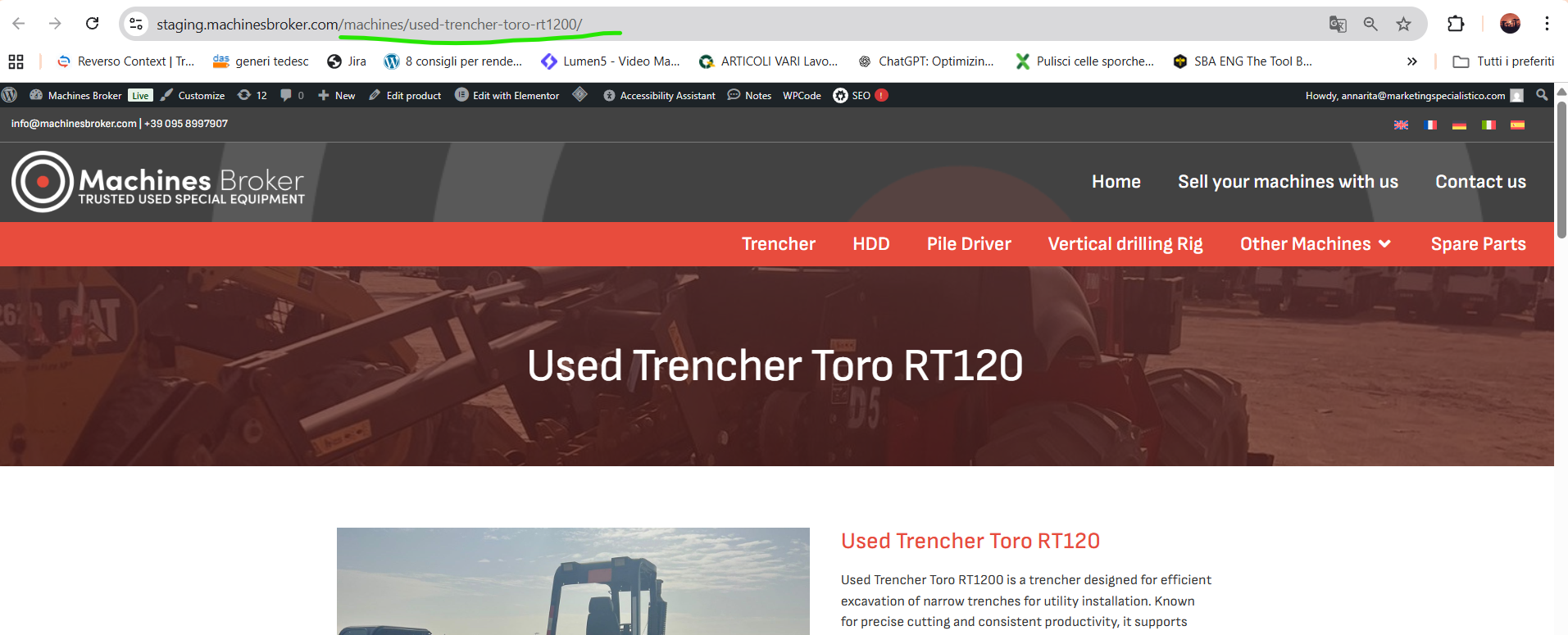Expand the Other Machines dropdown menu
This screenshot has height=635, width=1568.
(1316, 244)
